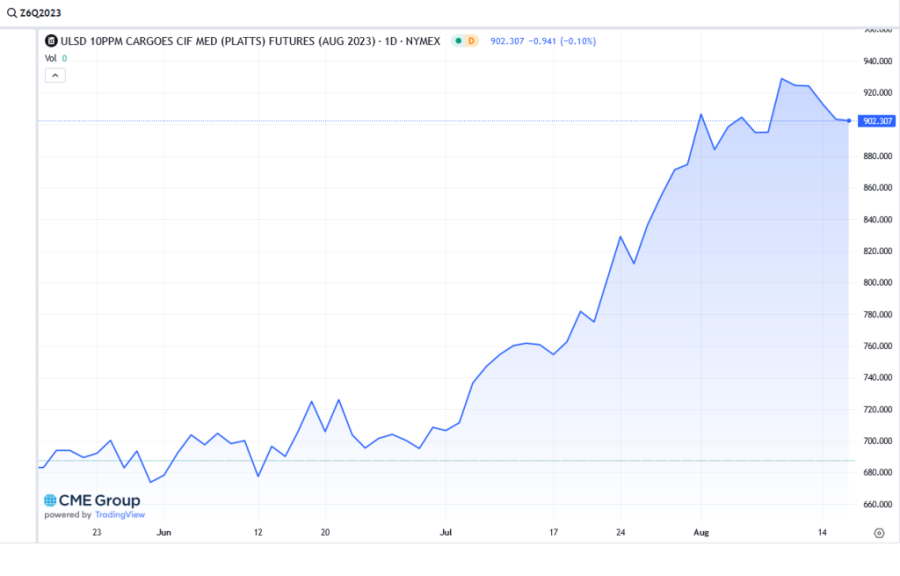Click the Vol indicator label
900x576 pixels.
click(50, 58)
